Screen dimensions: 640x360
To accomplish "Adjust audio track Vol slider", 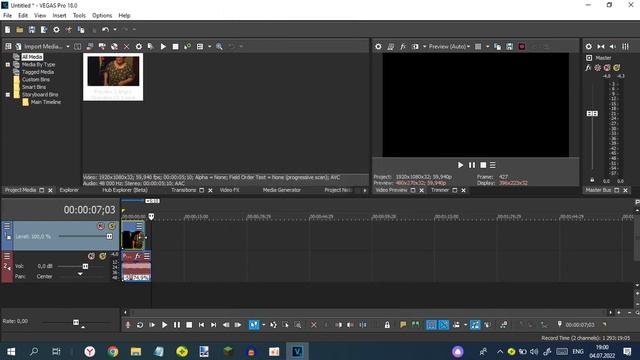I will [x=85, y=266].
